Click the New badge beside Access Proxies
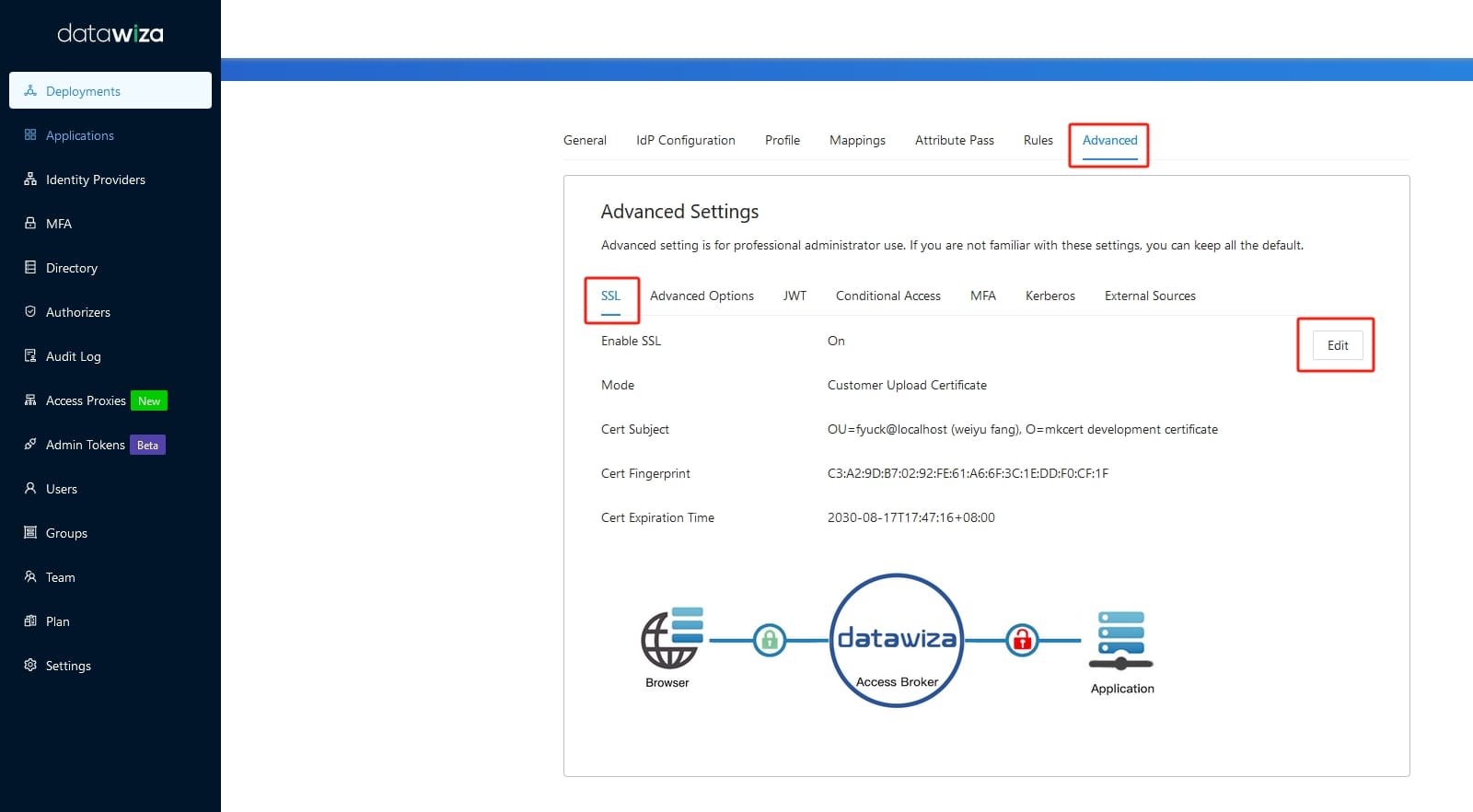The height and width of the screenshot is (812, 1473). pos(149,400)
